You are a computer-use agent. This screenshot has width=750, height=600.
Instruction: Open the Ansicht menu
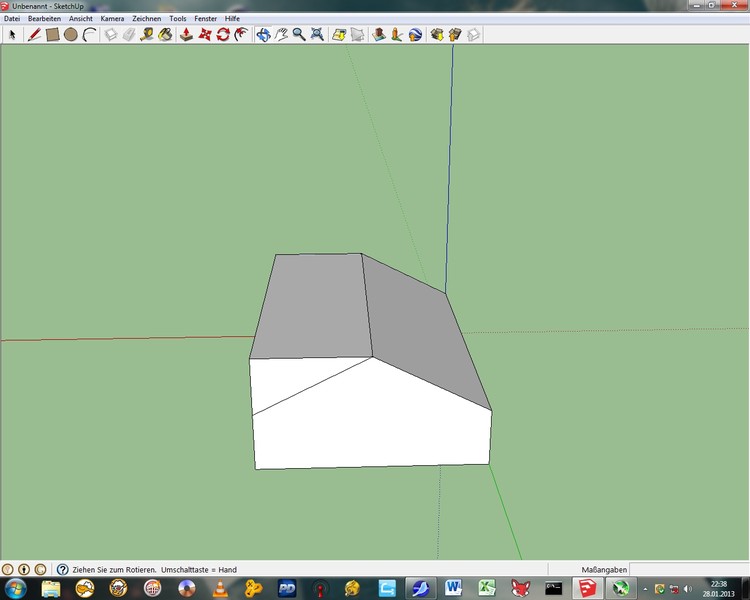pyautogui.click(x=81, y=19)
